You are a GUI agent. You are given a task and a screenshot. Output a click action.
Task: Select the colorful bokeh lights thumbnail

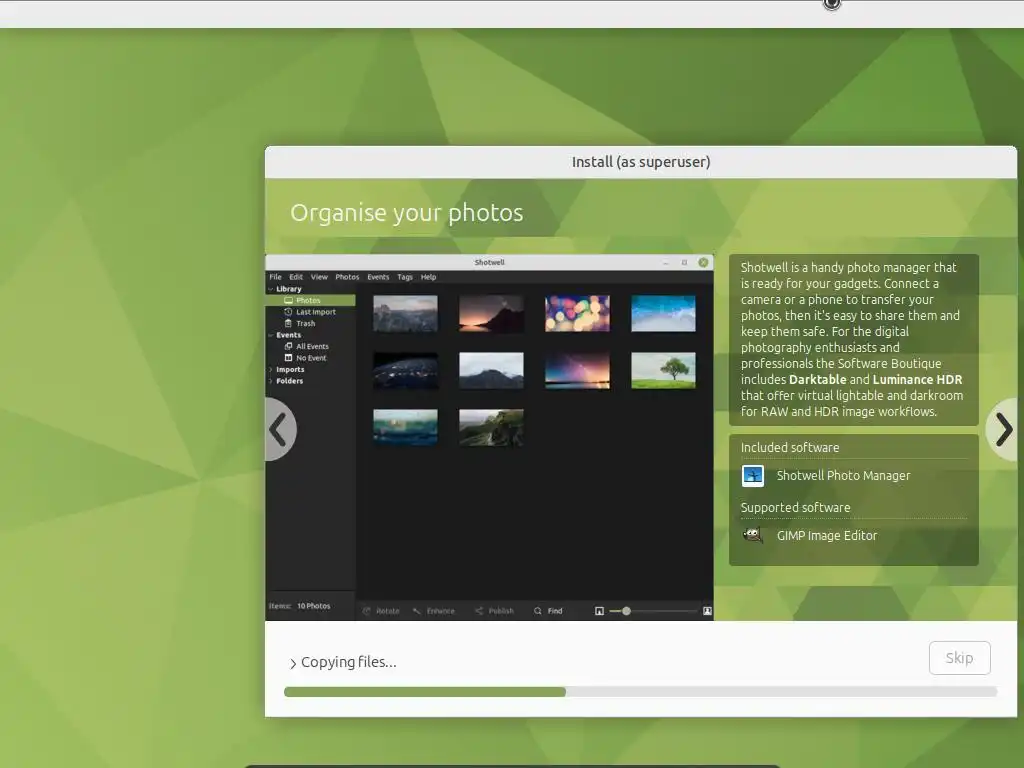click(577, 313)
